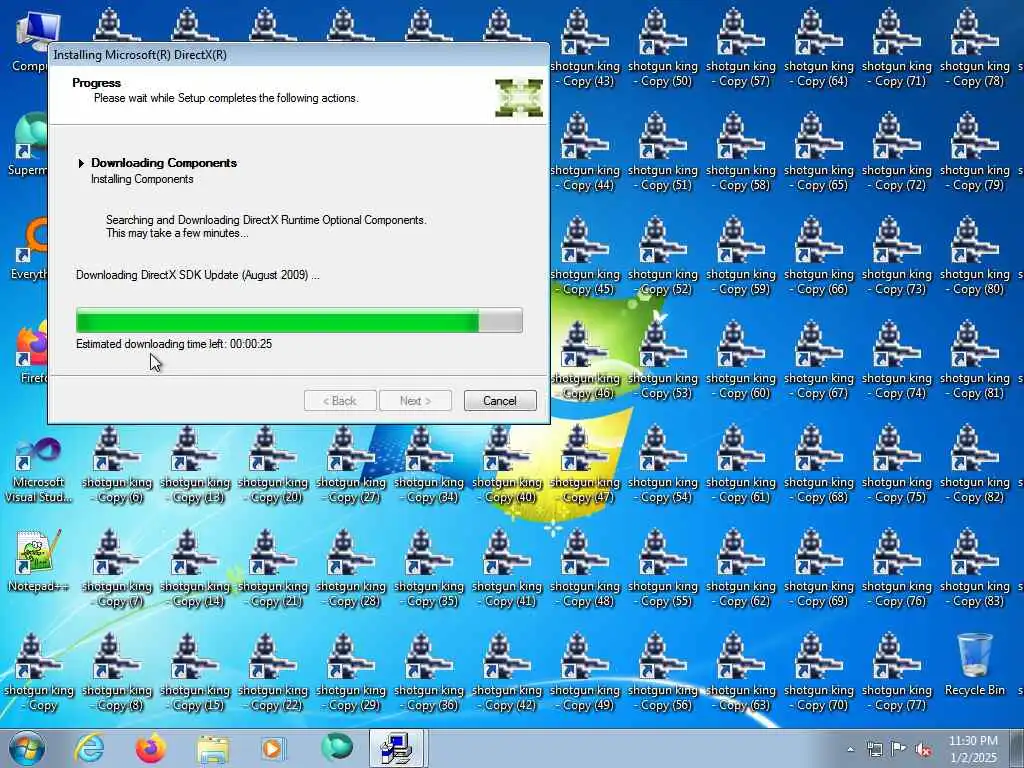The width and height of the screenshot is (1024, 768).
Task: Select shotgun king - Copy (55) shortcut
Action: coord(663,569)
